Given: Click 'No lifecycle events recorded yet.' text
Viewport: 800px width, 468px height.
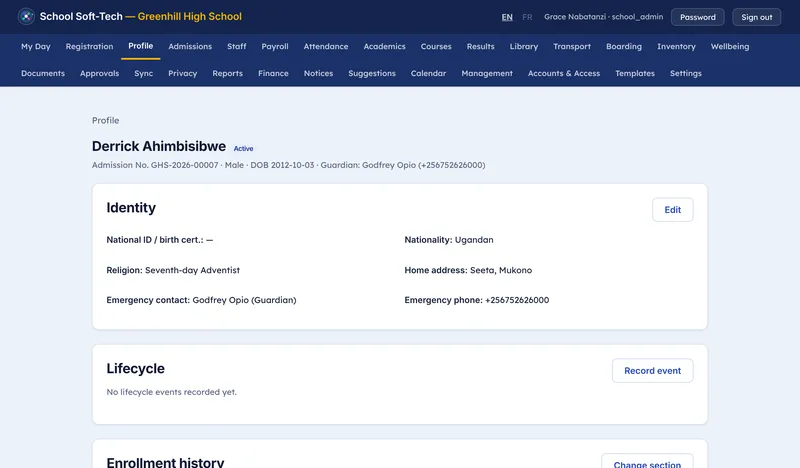Looking at the screenshot, I should pos(171,392).
